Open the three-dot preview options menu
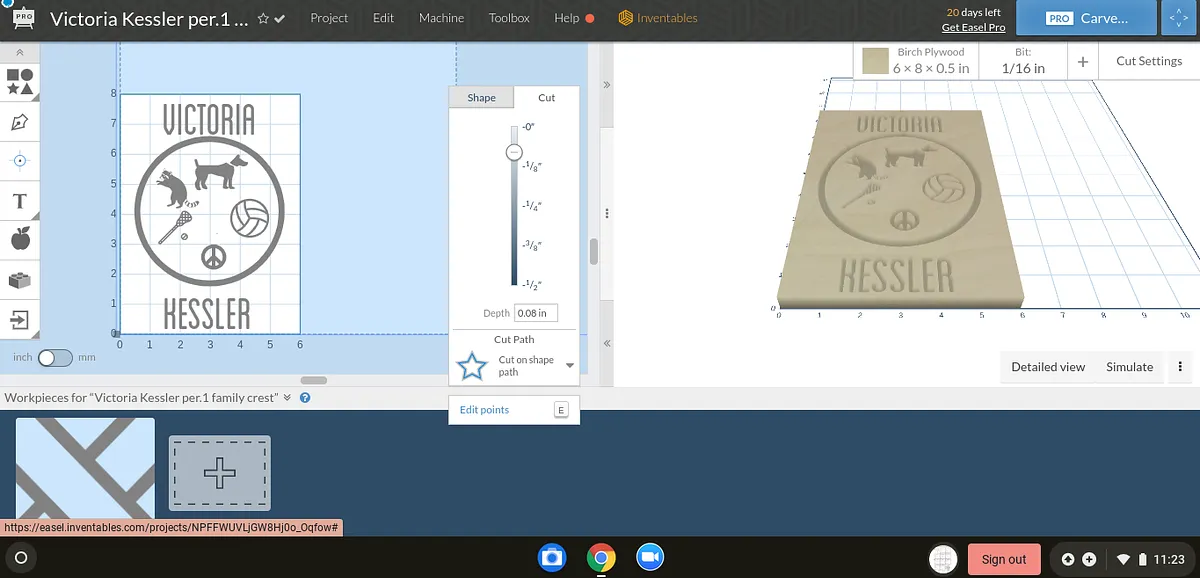1200x578 pixels. pos(1181,367)
